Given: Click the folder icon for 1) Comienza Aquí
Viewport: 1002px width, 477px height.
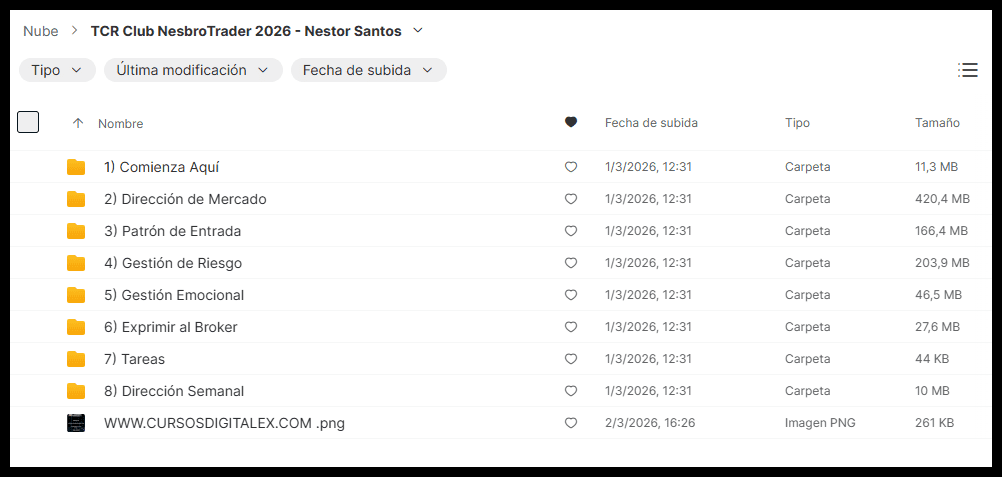Looking at the screenshot, I should 76,167.
